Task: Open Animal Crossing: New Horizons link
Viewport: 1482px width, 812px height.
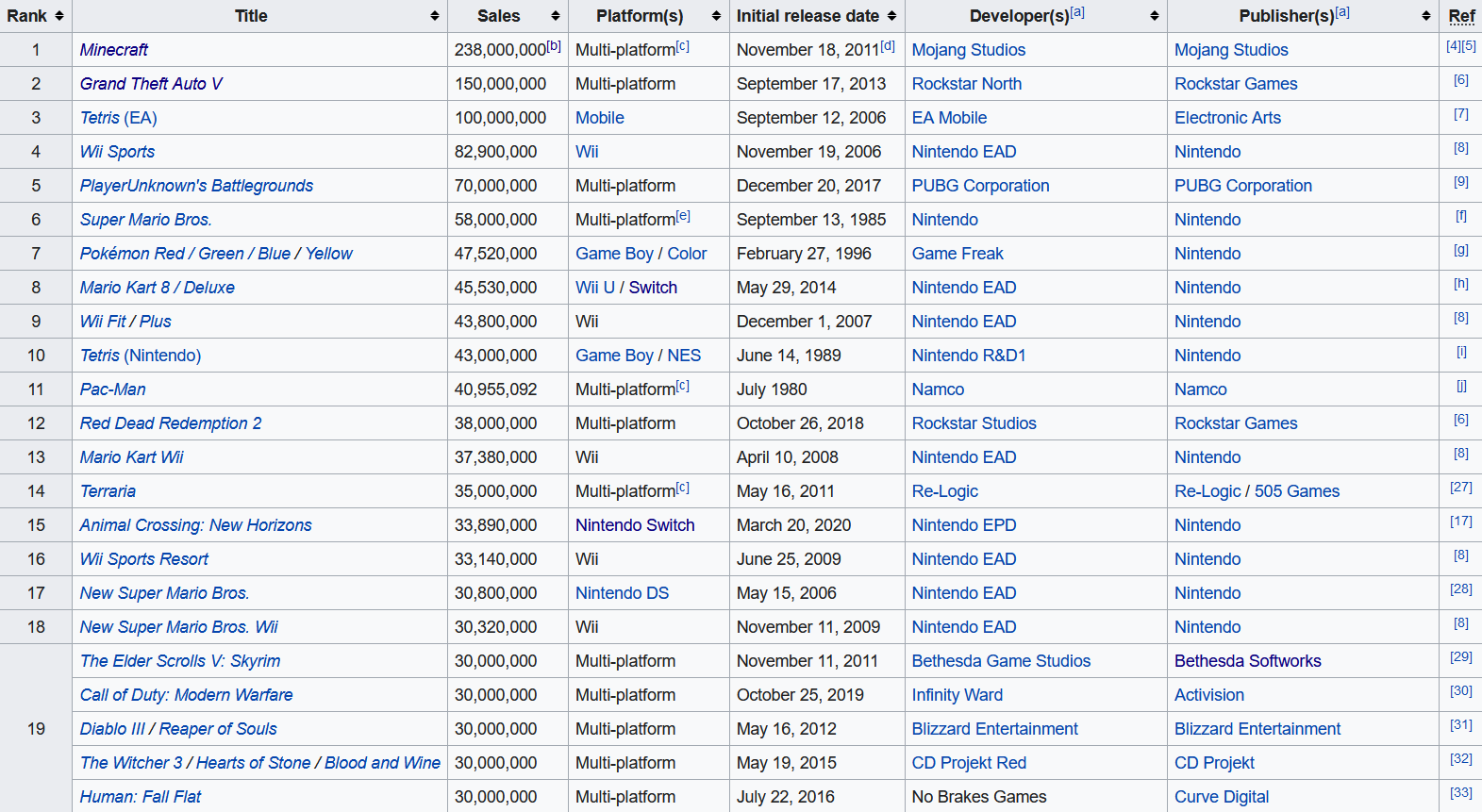Action: pos(195,525)
